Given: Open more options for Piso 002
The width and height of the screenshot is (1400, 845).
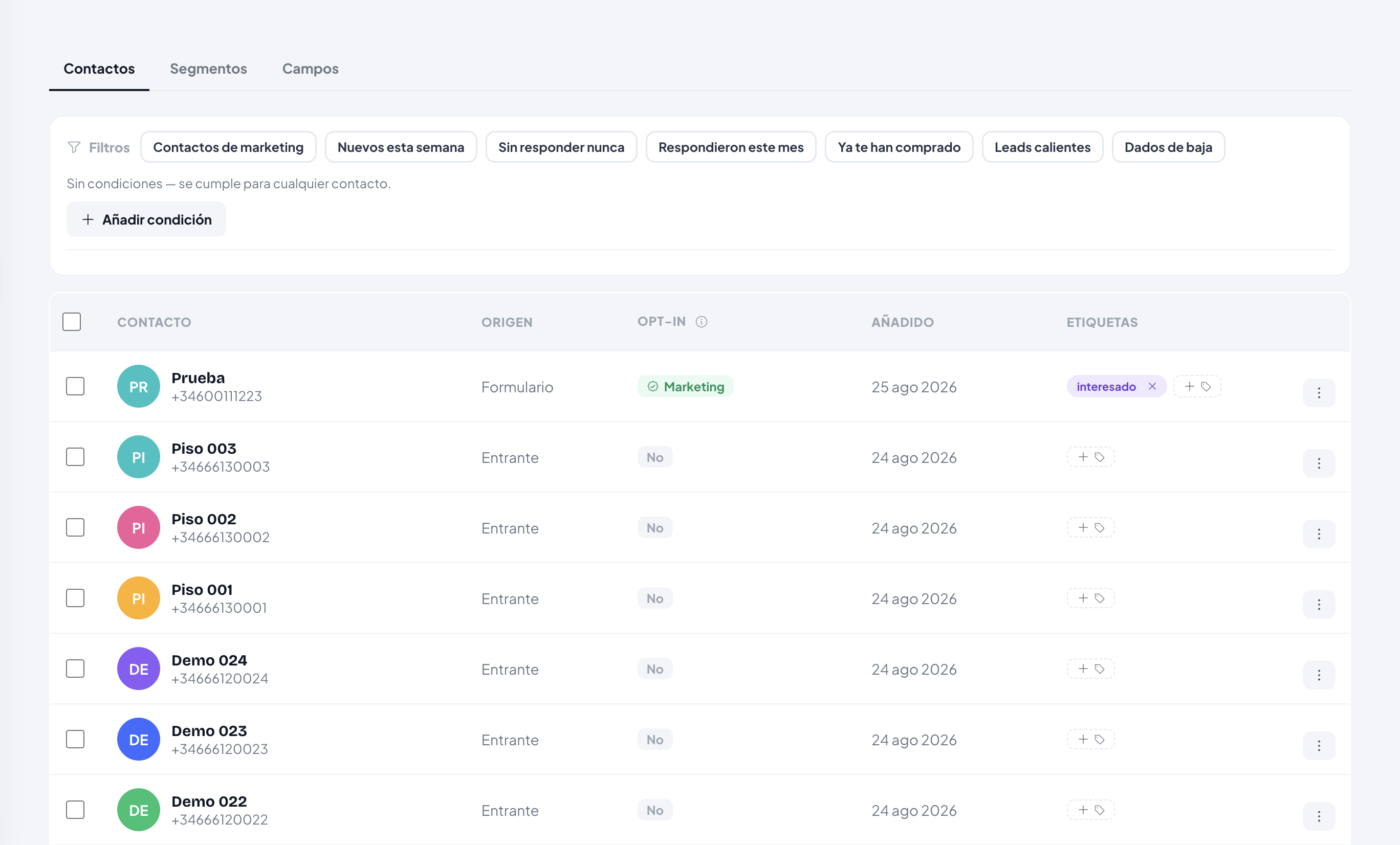Looking at the screenshot, I should (1319, 534).
